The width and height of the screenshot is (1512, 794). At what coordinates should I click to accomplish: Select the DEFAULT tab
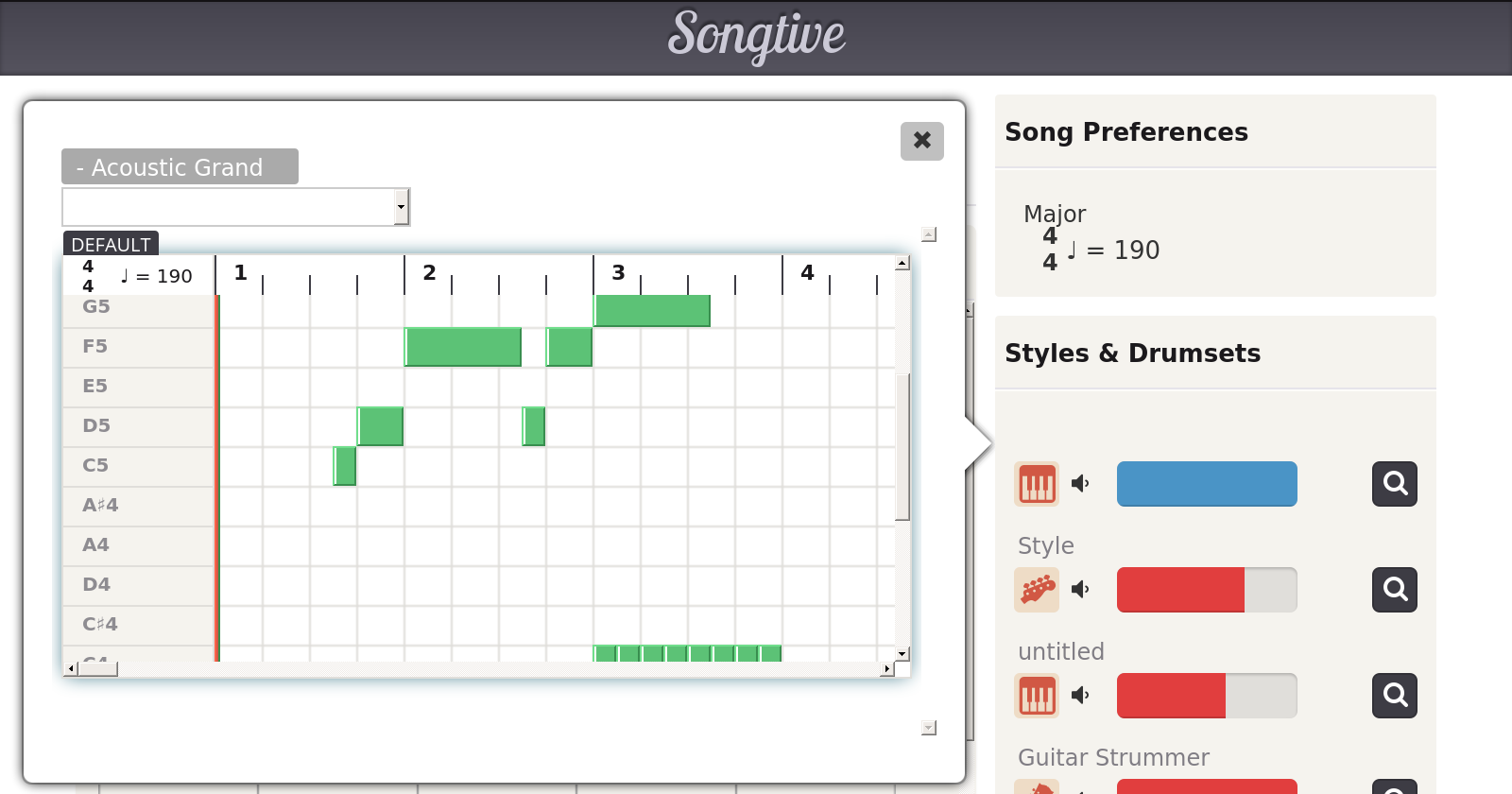[111, 244]
